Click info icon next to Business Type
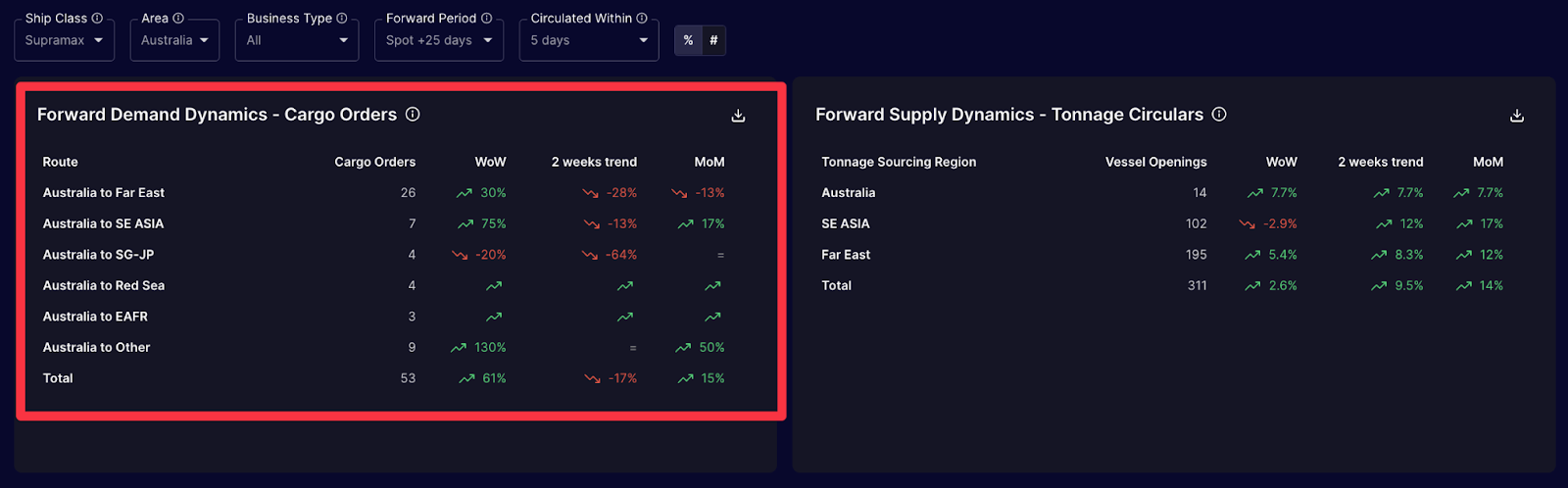This screenshot has height=488, width=1568. tap(342, 18)
